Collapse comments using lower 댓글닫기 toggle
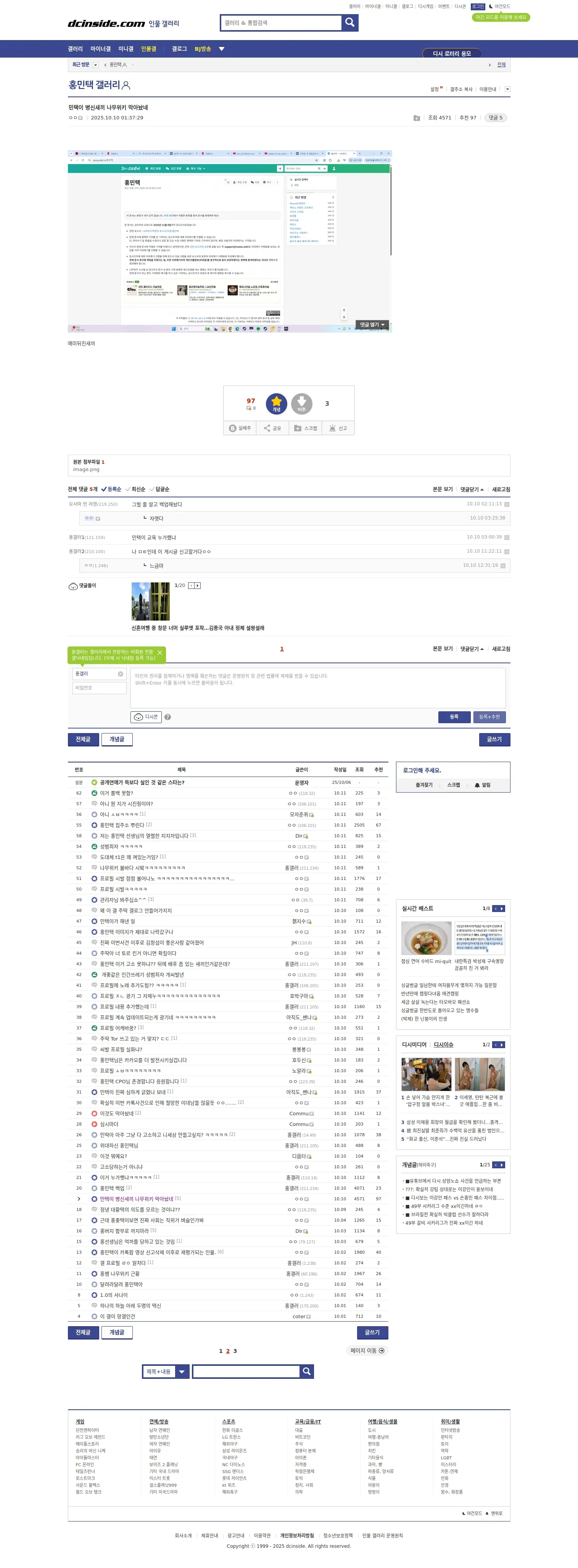This screenshot has width=578, height=1568. pyautogui.click(x=472, y=649)
